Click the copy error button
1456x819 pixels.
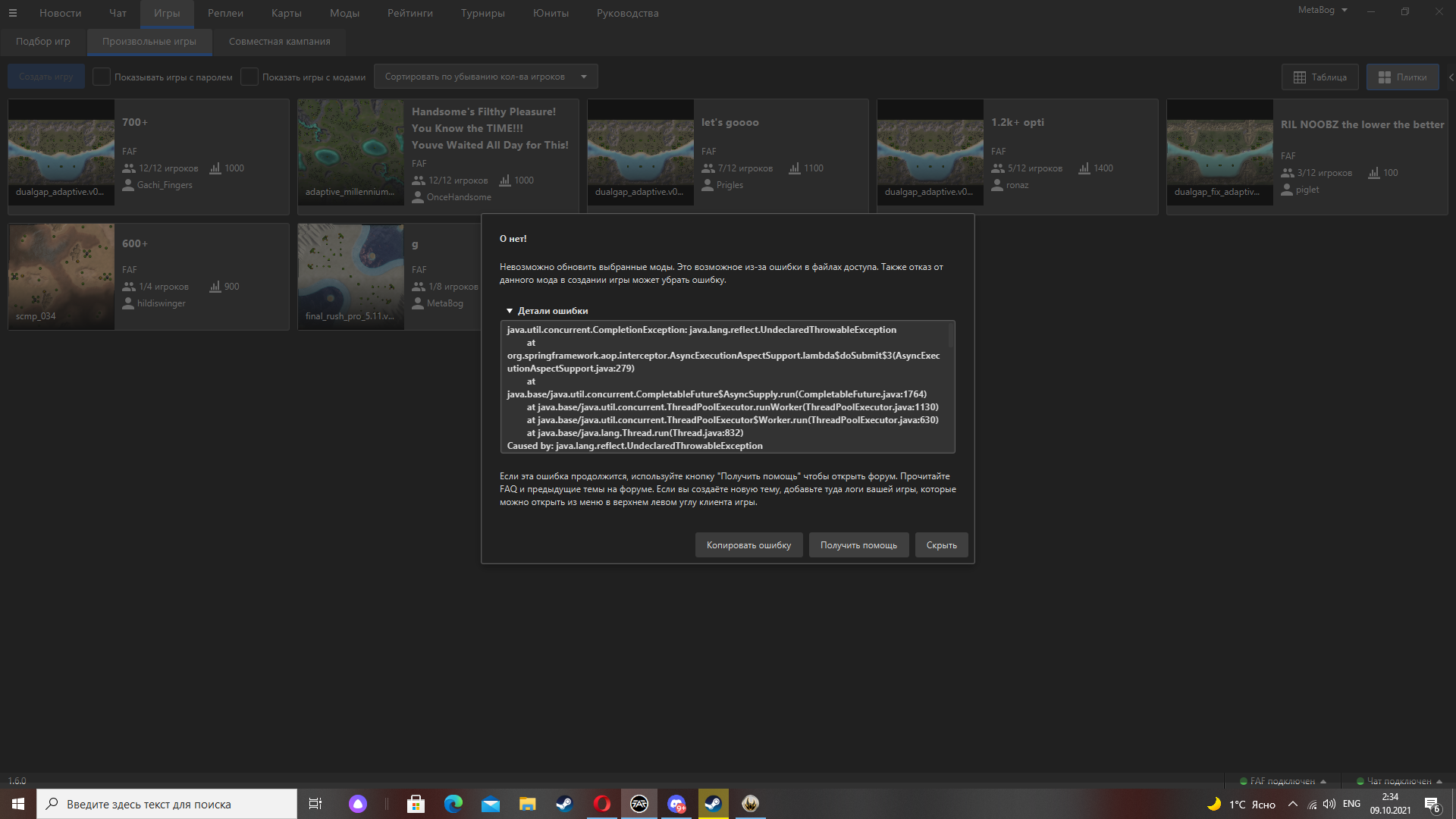(749, 545)
